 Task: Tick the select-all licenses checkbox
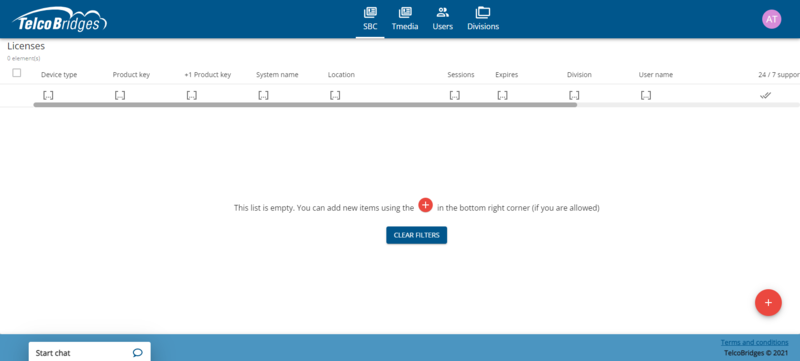(17, 73)
